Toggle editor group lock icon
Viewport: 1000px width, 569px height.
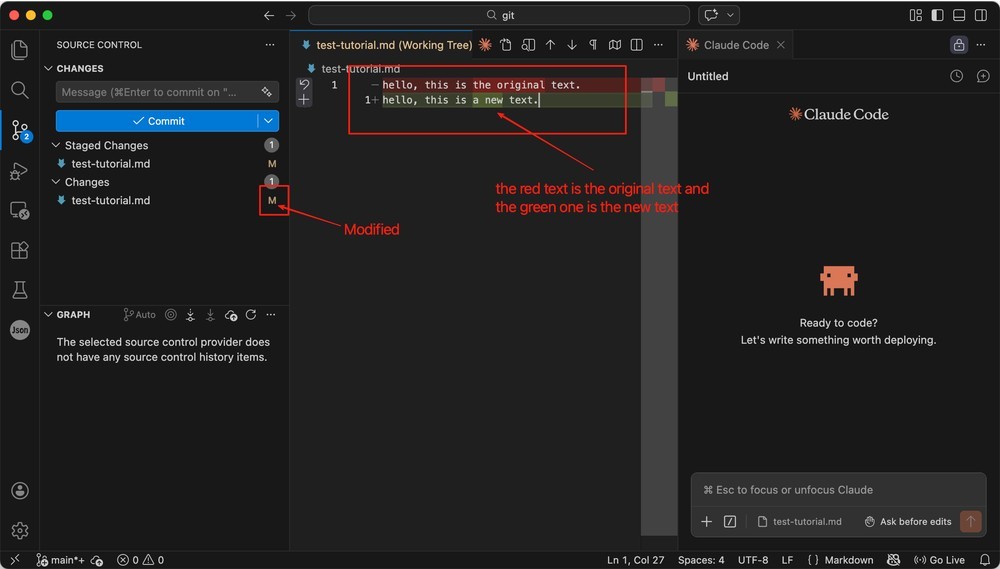(x=959, y=45)
